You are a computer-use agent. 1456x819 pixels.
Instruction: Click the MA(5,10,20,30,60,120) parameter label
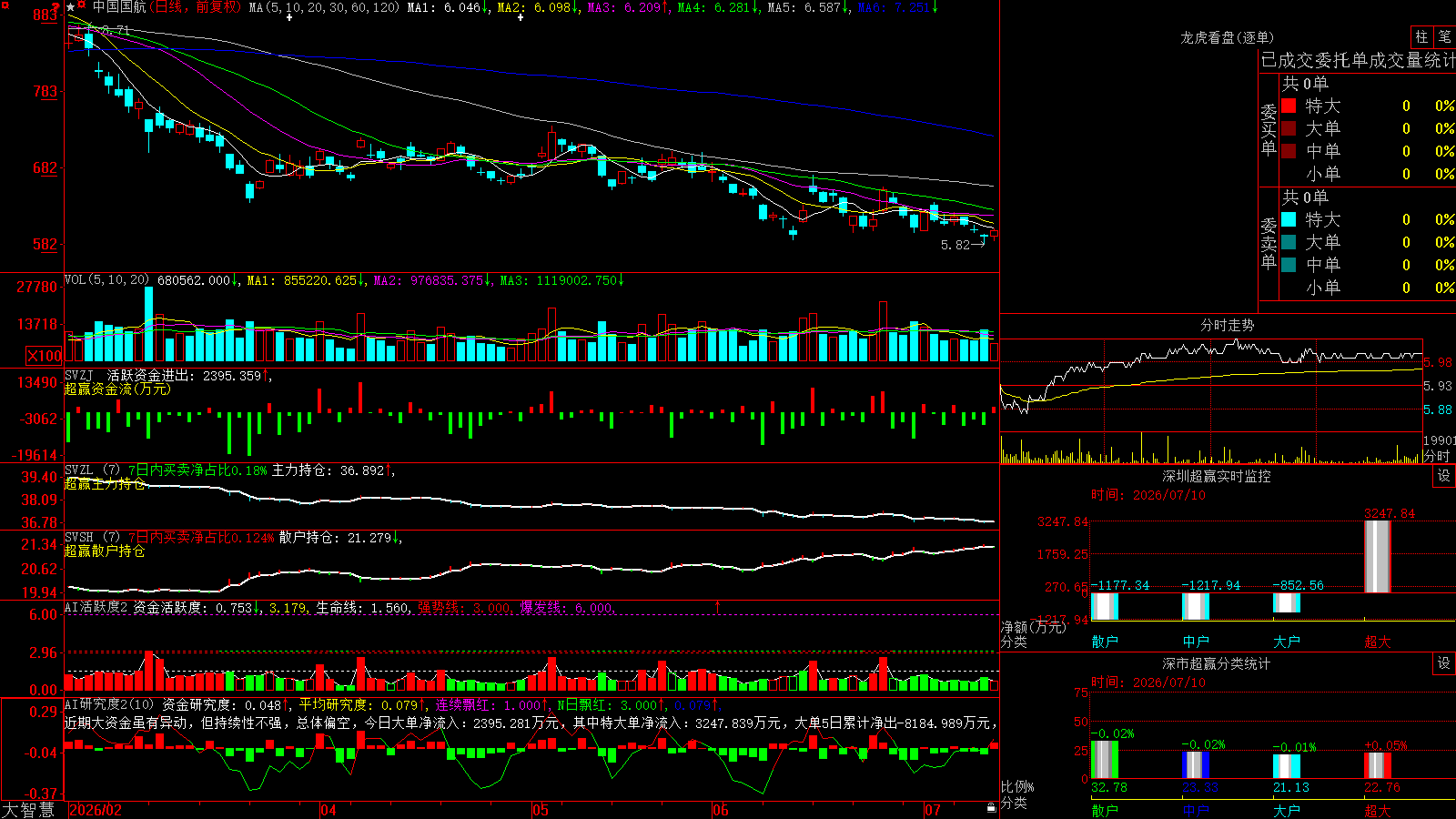tap(325, 7)
